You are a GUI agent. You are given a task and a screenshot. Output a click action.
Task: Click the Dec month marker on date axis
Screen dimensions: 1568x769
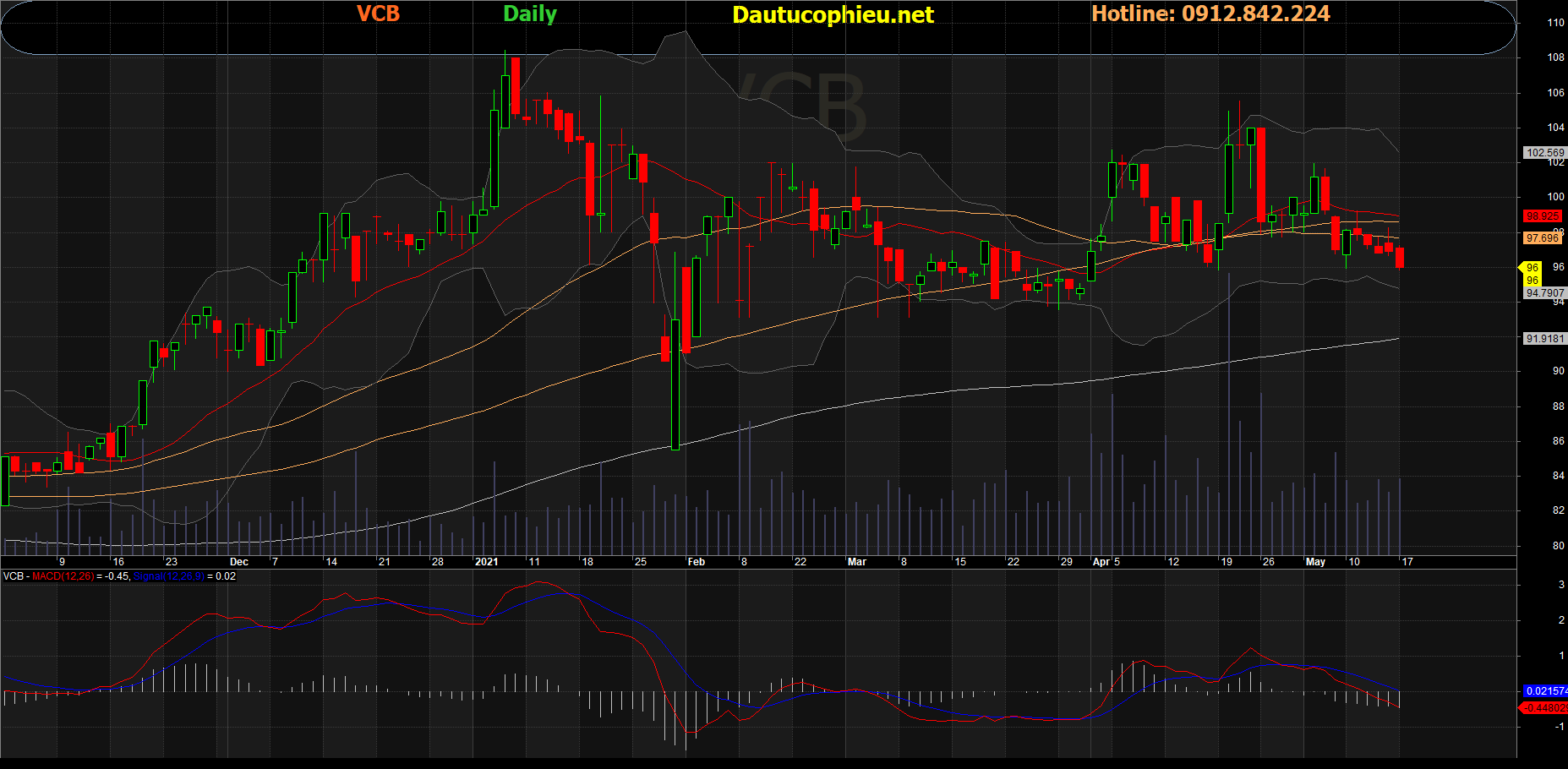coord(239,562)
